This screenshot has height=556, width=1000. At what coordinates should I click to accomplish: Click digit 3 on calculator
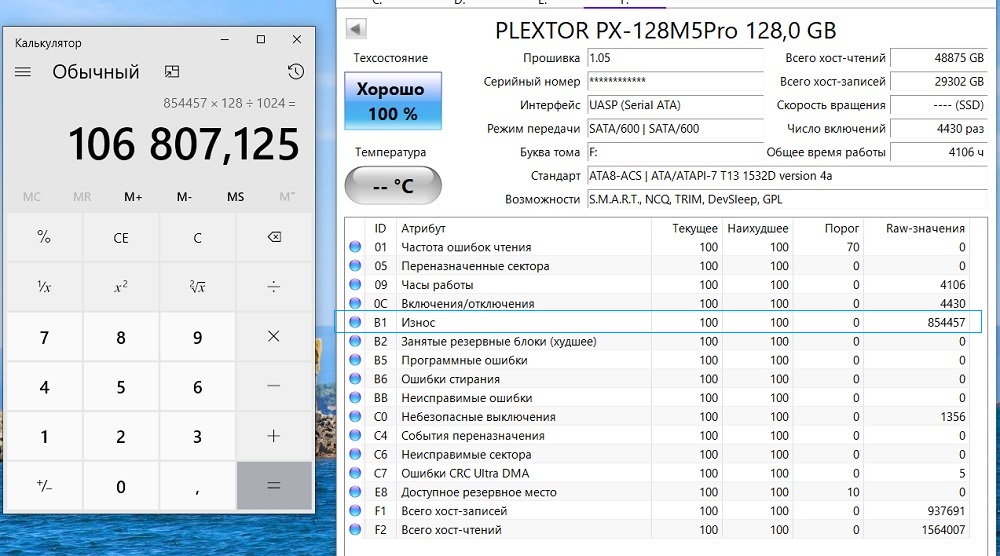[197, 436]
